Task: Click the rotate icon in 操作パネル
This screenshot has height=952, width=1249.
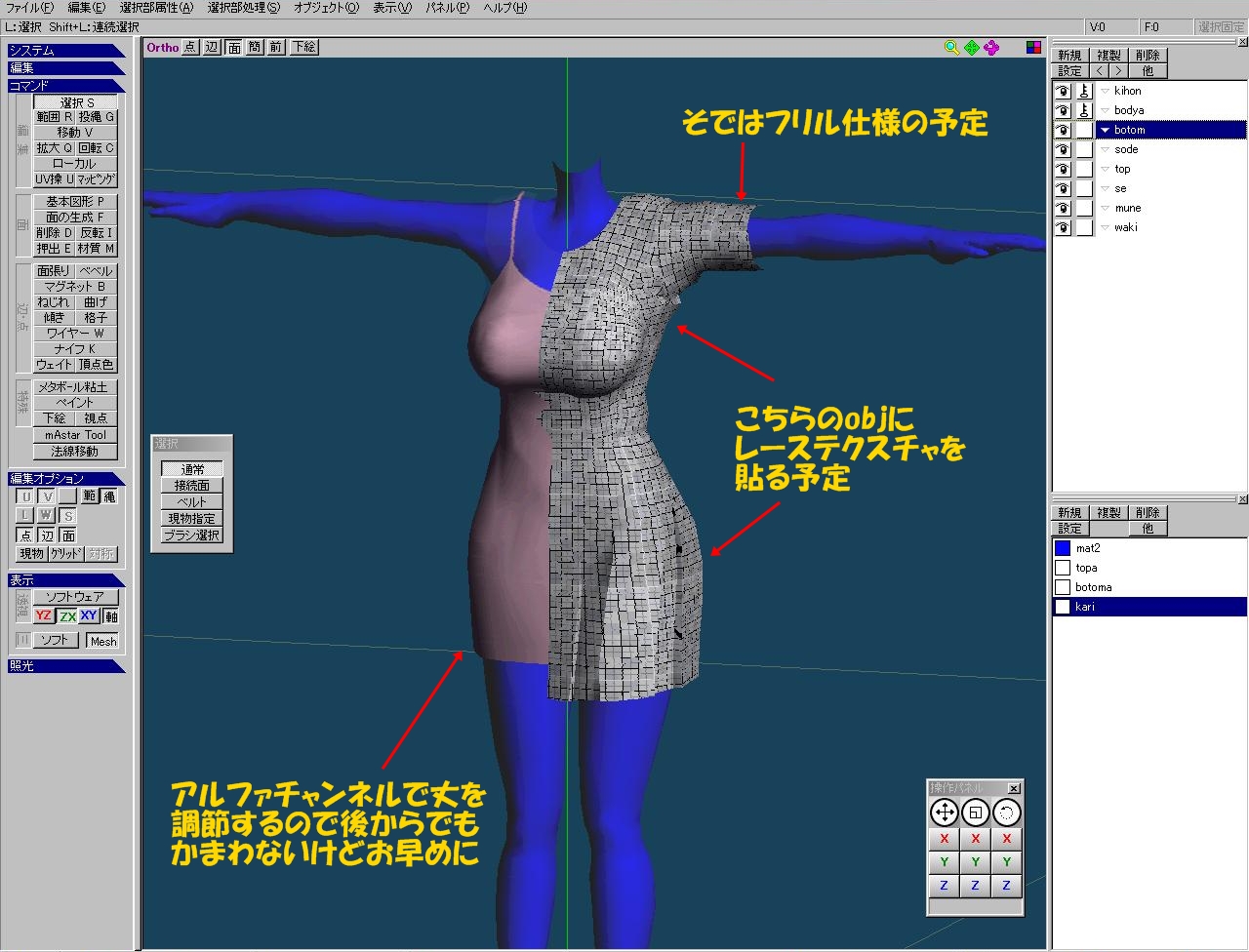Action: point(1006,812)
